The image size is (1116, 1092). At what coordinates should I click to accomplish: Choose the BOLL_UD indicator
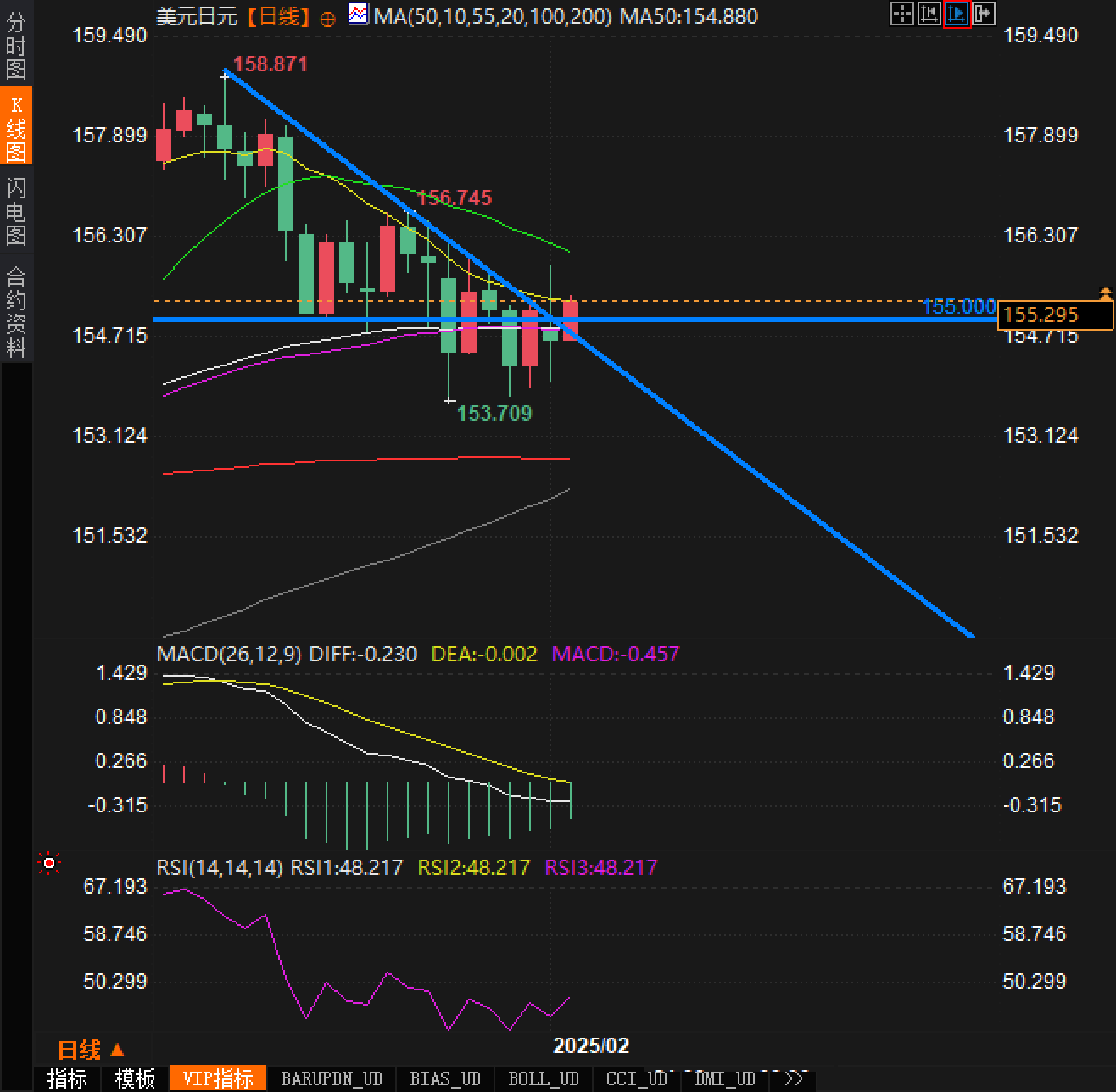(544, 1078)
